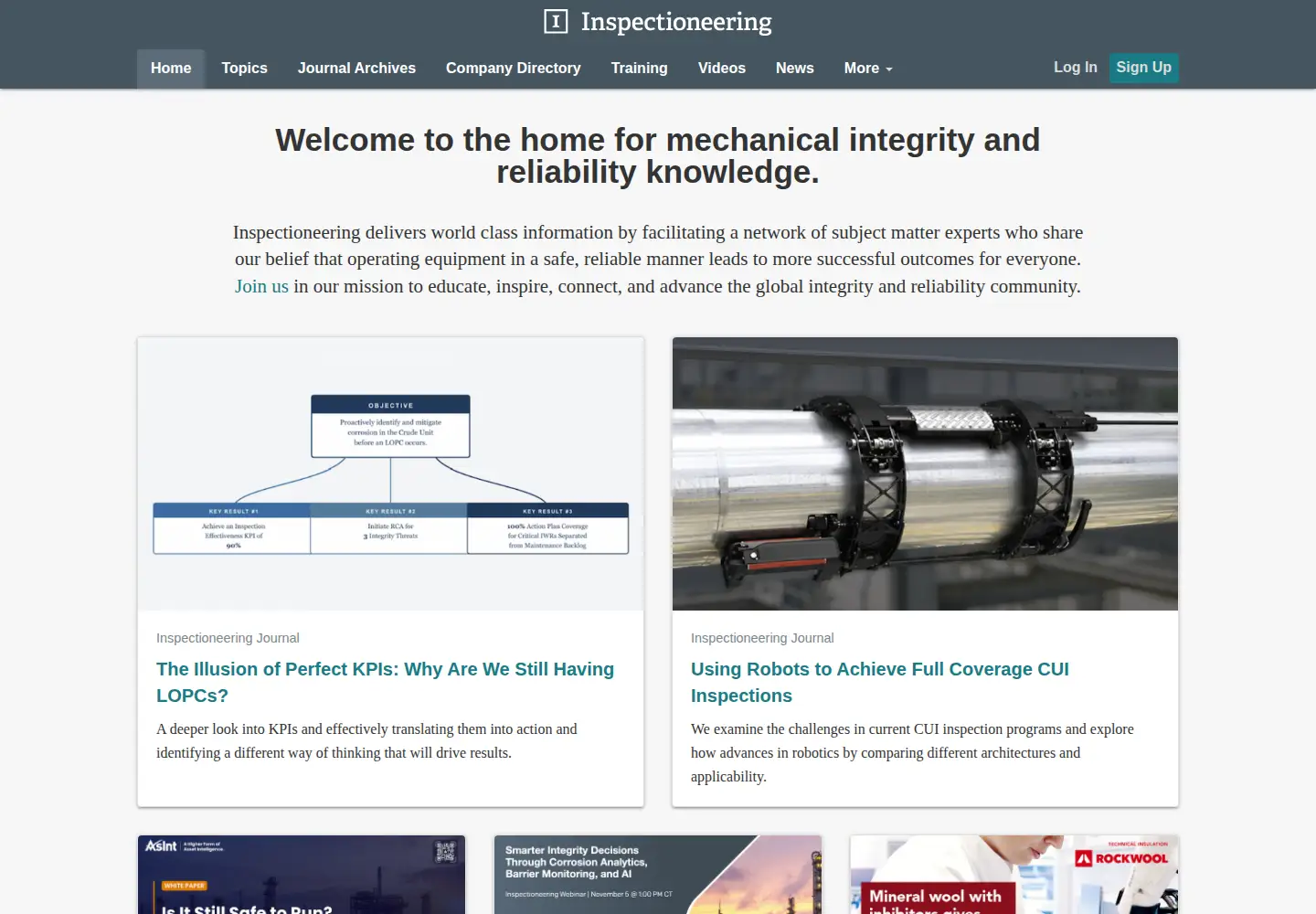Open the AsInt white paper banner

(x=302, y=875)
